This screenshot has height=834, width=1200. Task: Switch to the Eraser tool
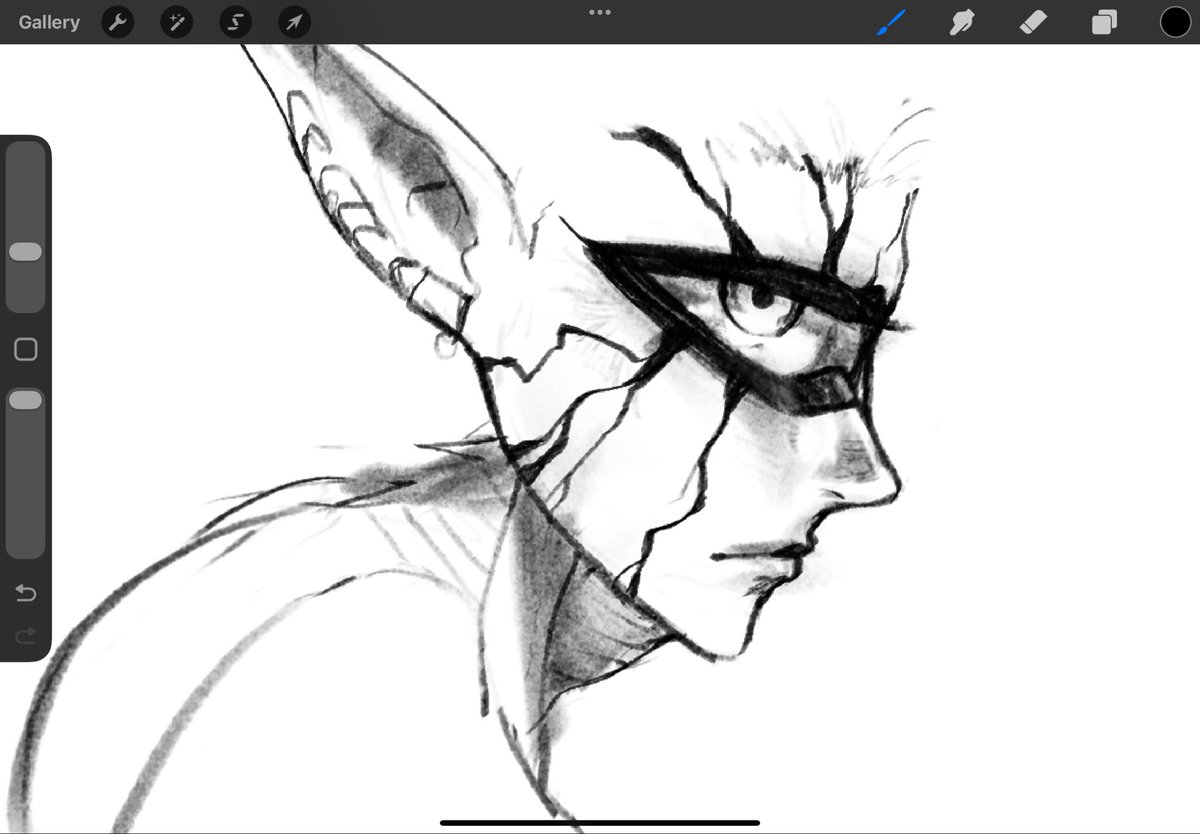(x=1032, y=22)
